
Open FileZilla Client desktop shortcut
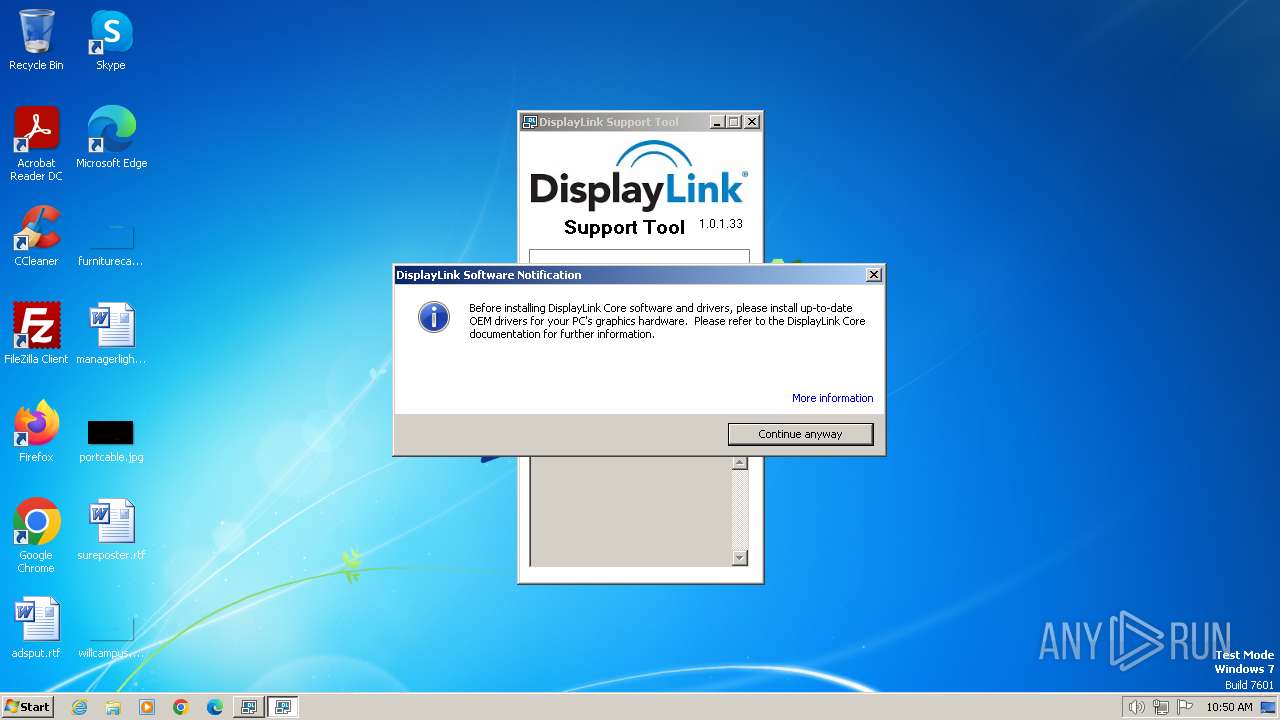pos(36,334)
